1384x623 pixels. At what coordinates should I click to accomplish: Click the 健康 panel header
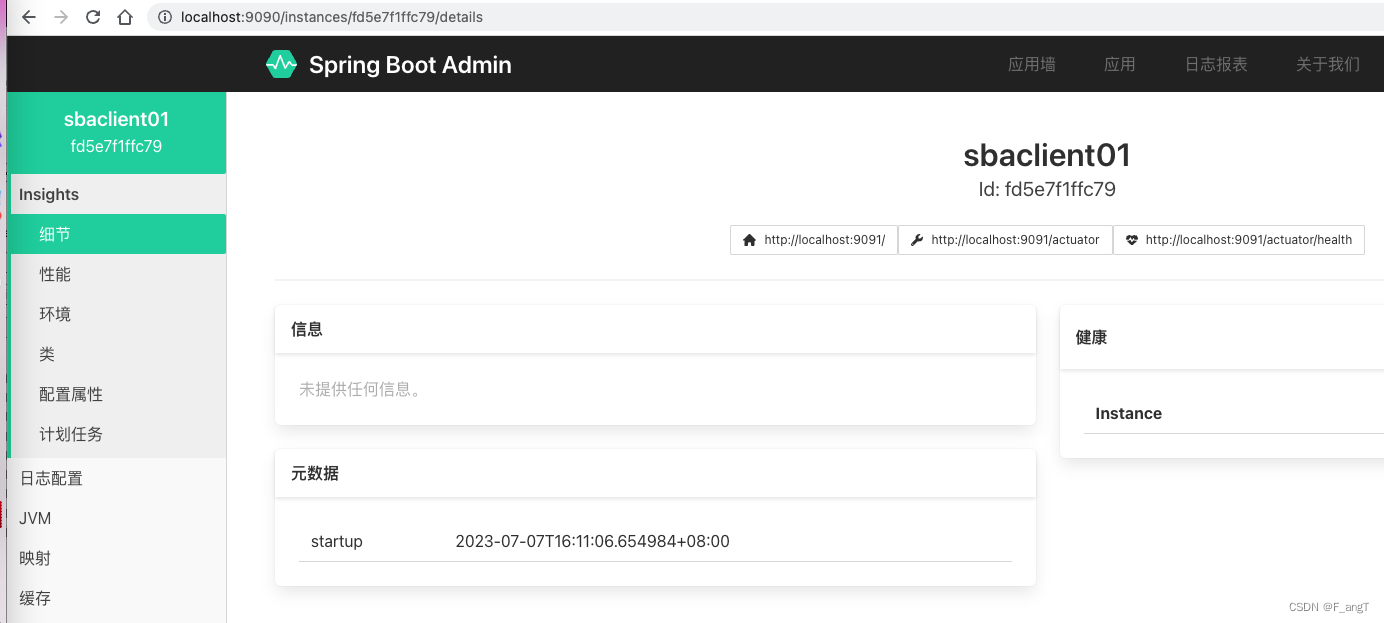click(x=1222, y=337)
